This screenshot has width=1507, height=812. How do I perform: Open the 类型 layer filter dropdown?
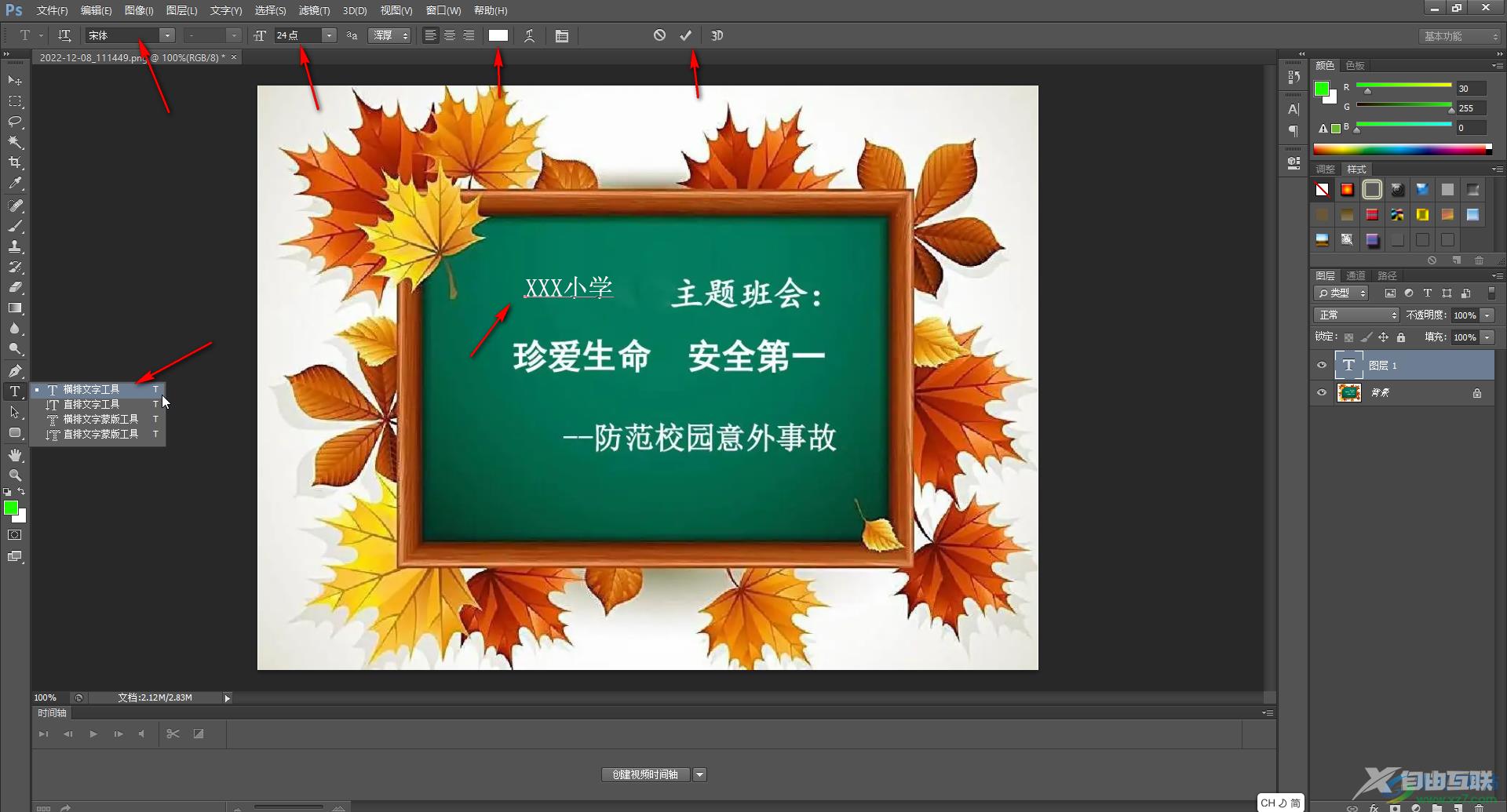1341,293
